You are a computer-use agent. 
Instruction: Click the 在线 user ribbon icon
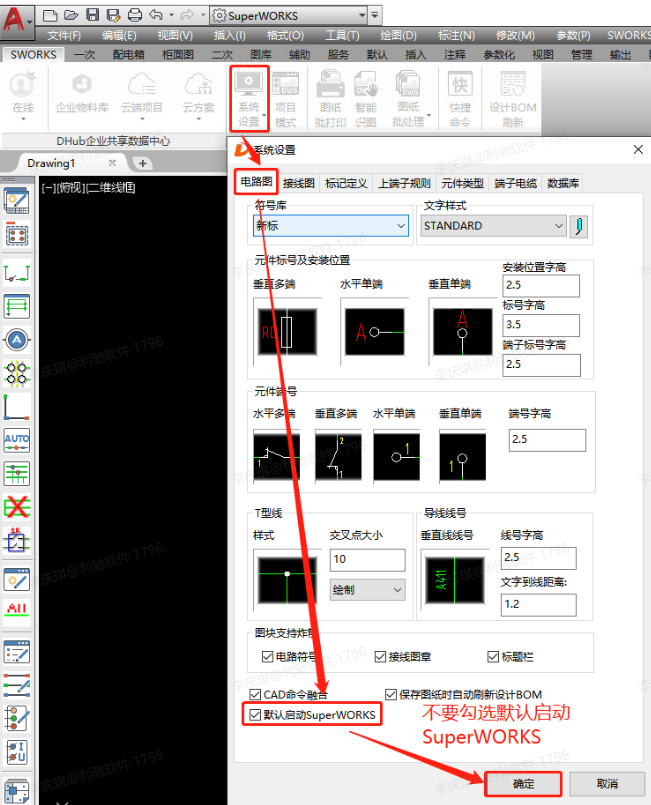(23, 93)
